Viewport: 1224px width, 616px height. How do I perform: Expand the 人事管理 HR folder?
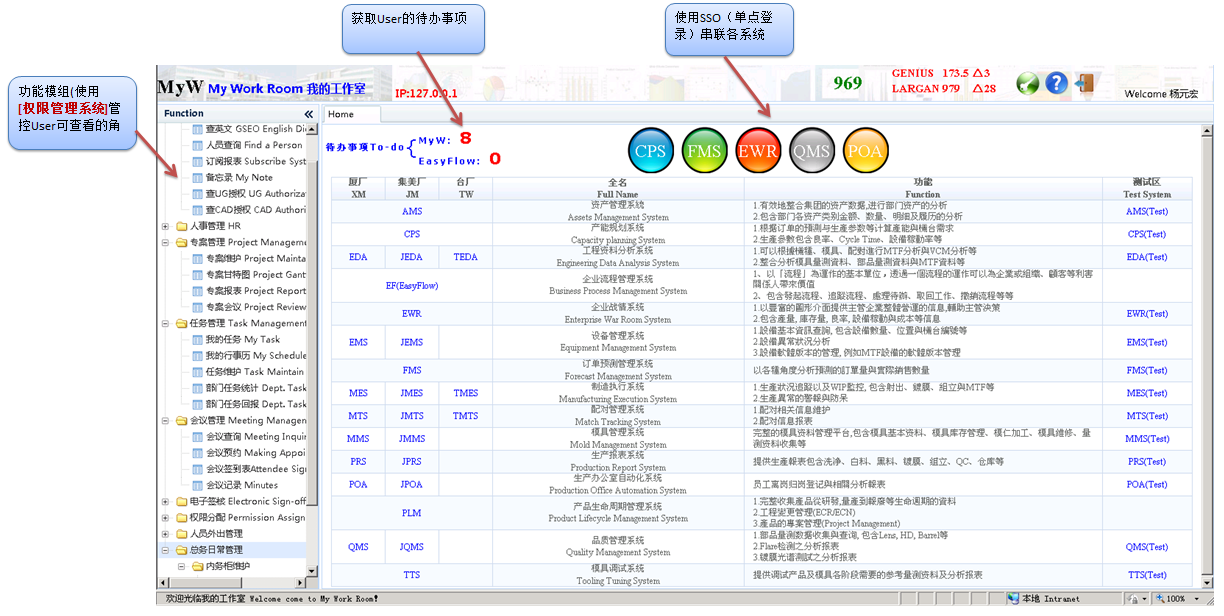pyautogui.click(x=166, y=226)
